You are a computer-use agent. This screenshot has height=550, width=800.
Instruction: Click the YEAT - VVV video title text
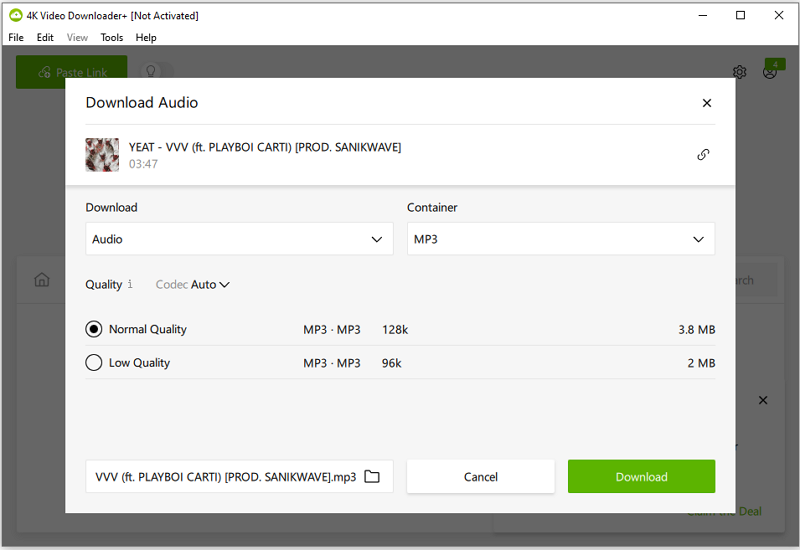pos(265,147)
